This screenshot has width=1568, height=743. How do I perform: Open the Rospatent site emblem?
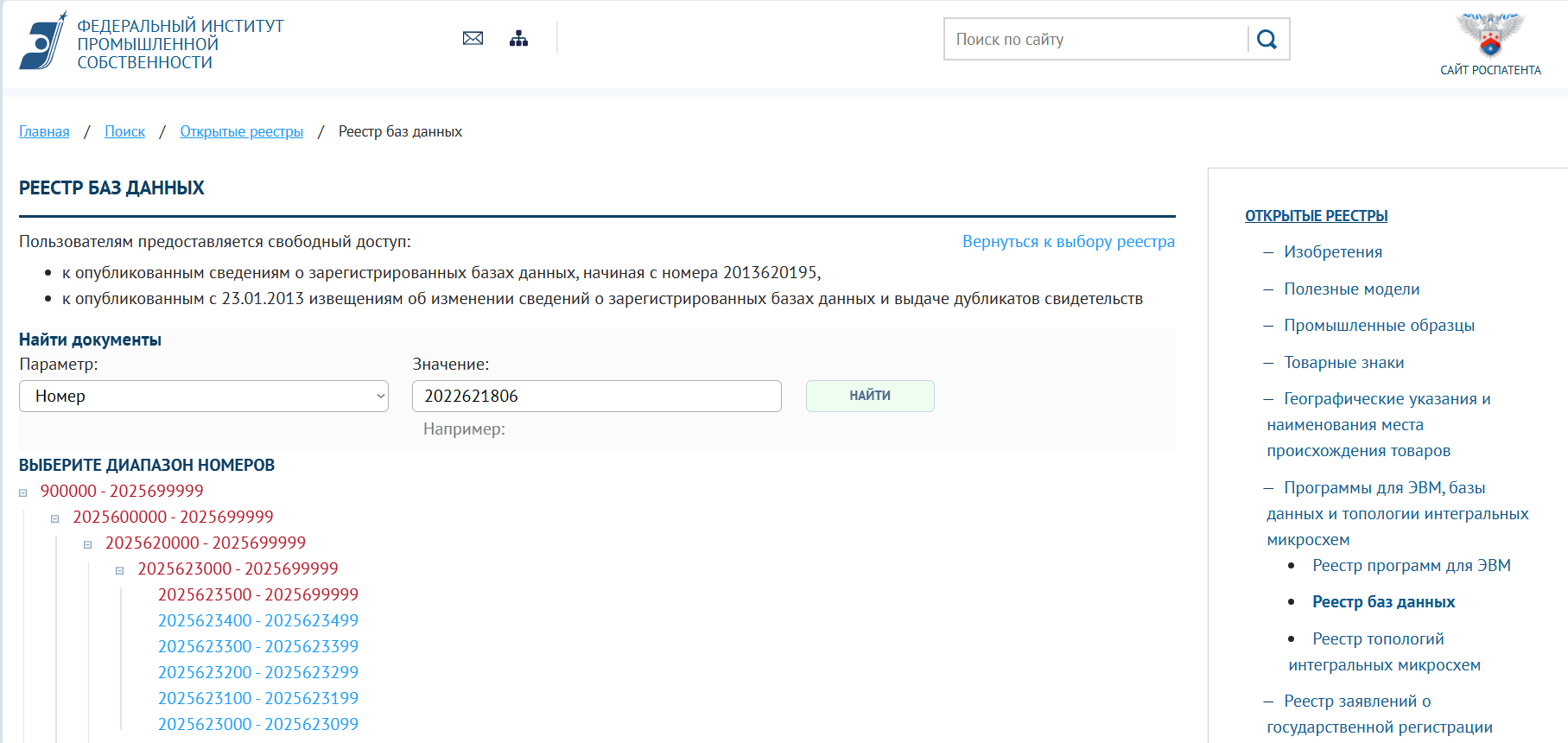click(x=1489, y=35)
